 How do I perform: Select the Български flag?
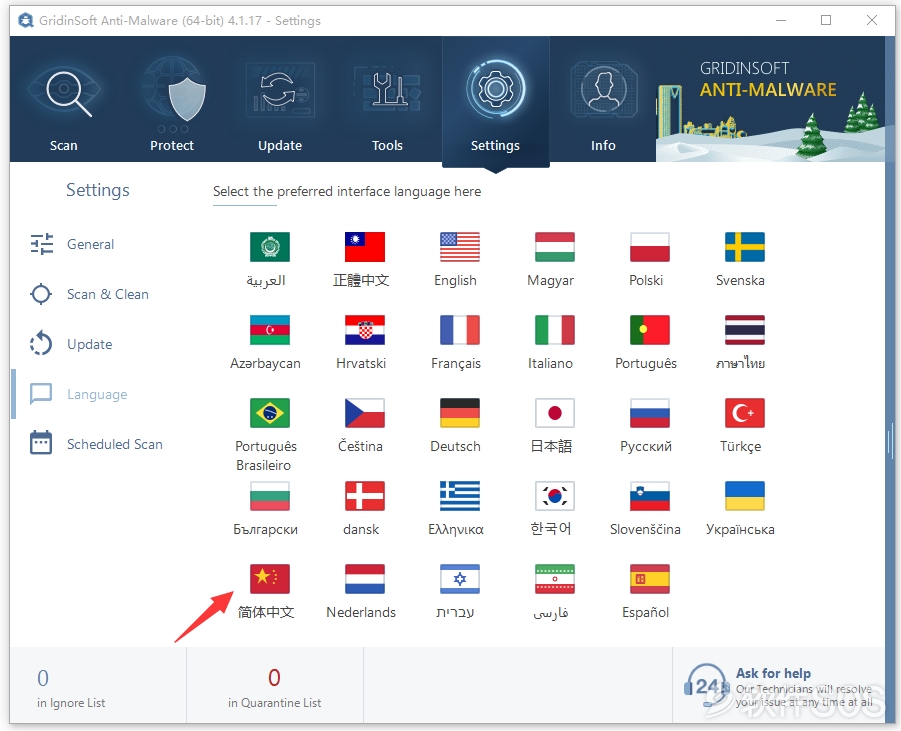point(270,496)
